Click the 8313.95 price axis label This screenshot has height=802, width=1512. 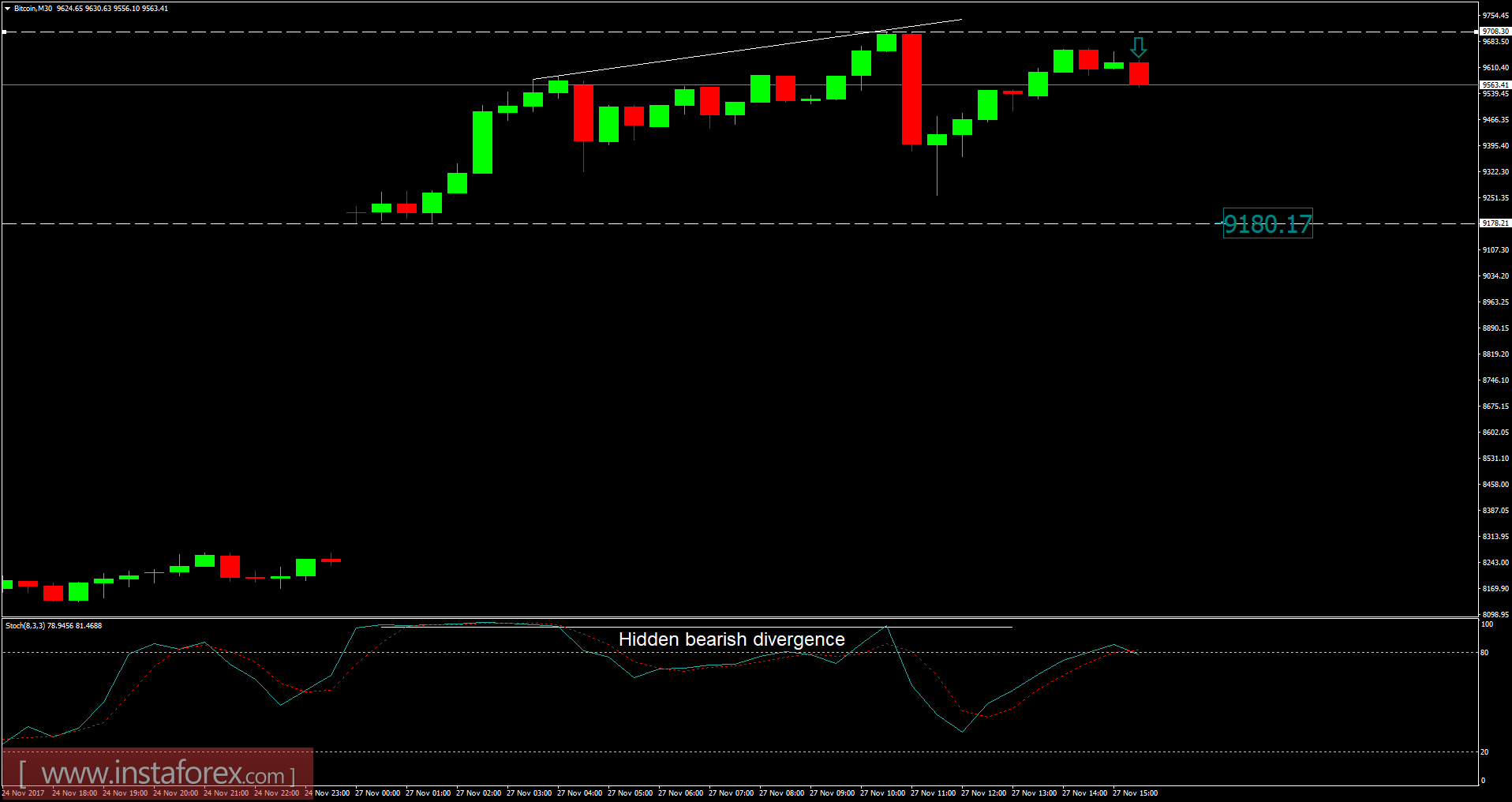point(1495,537)
